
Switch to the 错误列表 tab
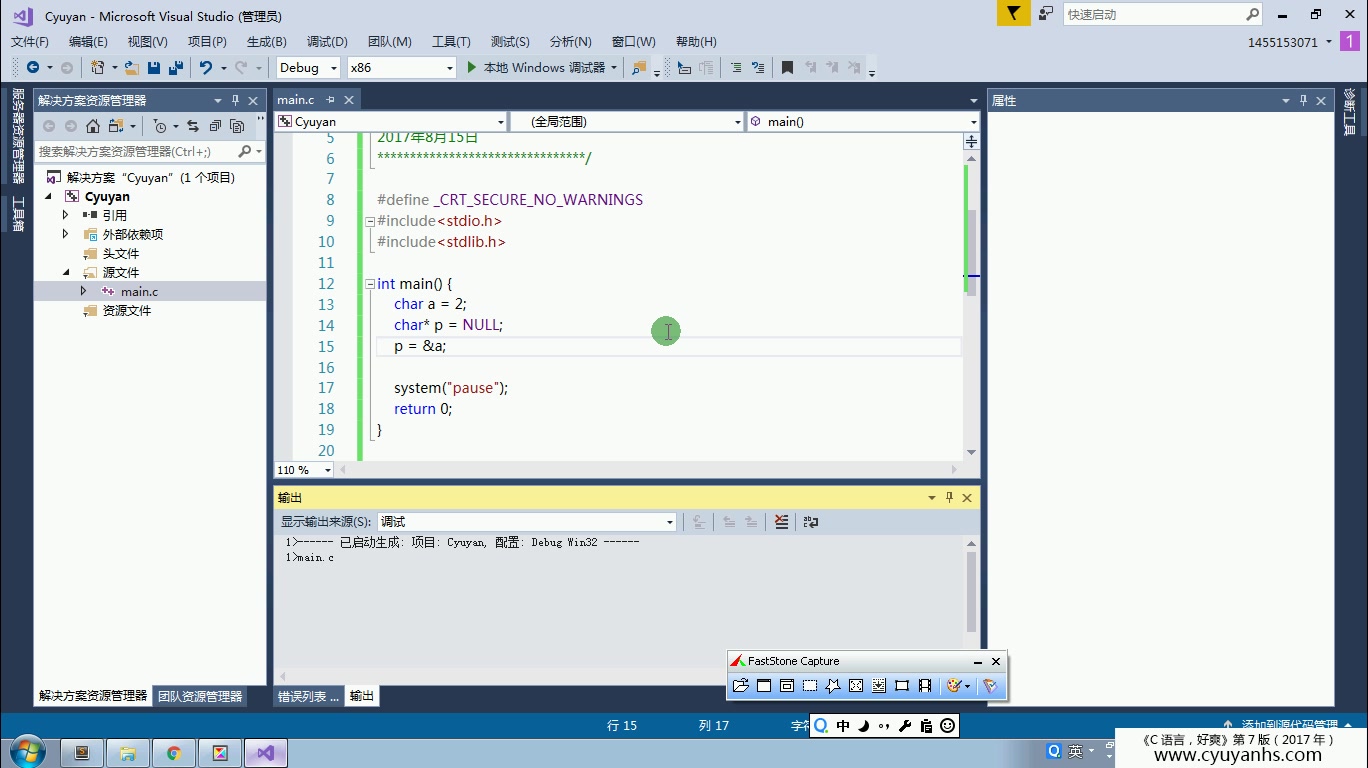pos(308,696)
